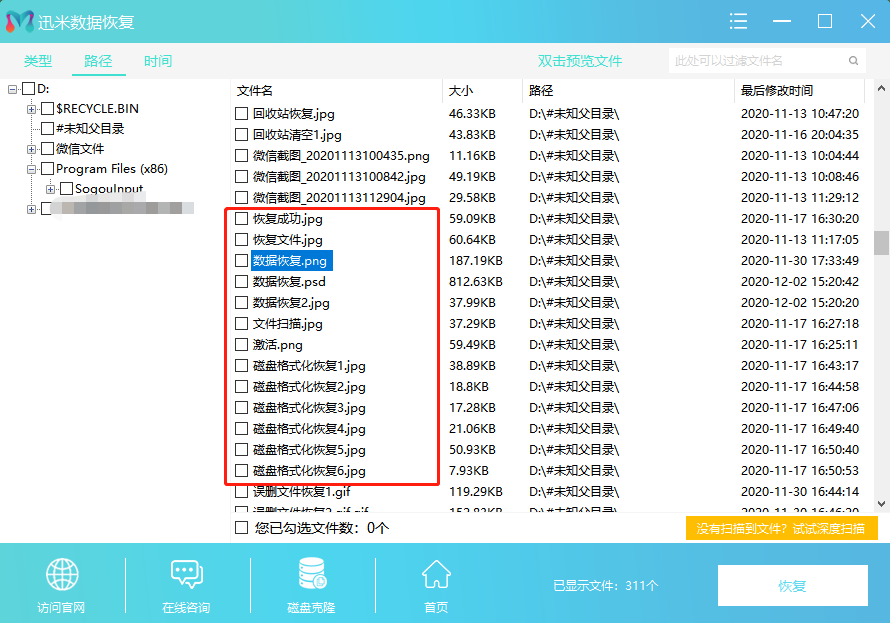
Task: Click the 迅米数据恢复 app logo
Action: point(20,21)
